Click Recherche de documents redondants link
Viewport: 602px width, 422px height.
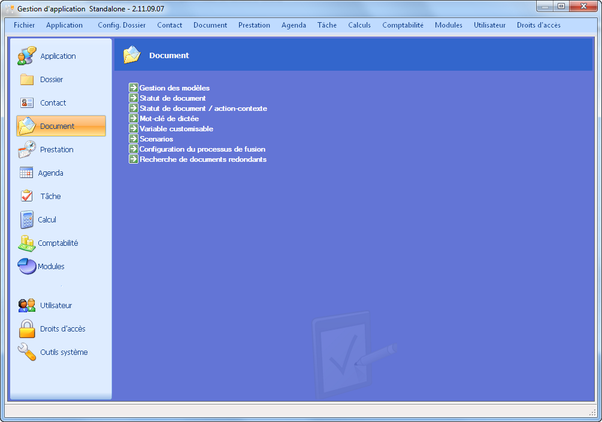point(203,159)
